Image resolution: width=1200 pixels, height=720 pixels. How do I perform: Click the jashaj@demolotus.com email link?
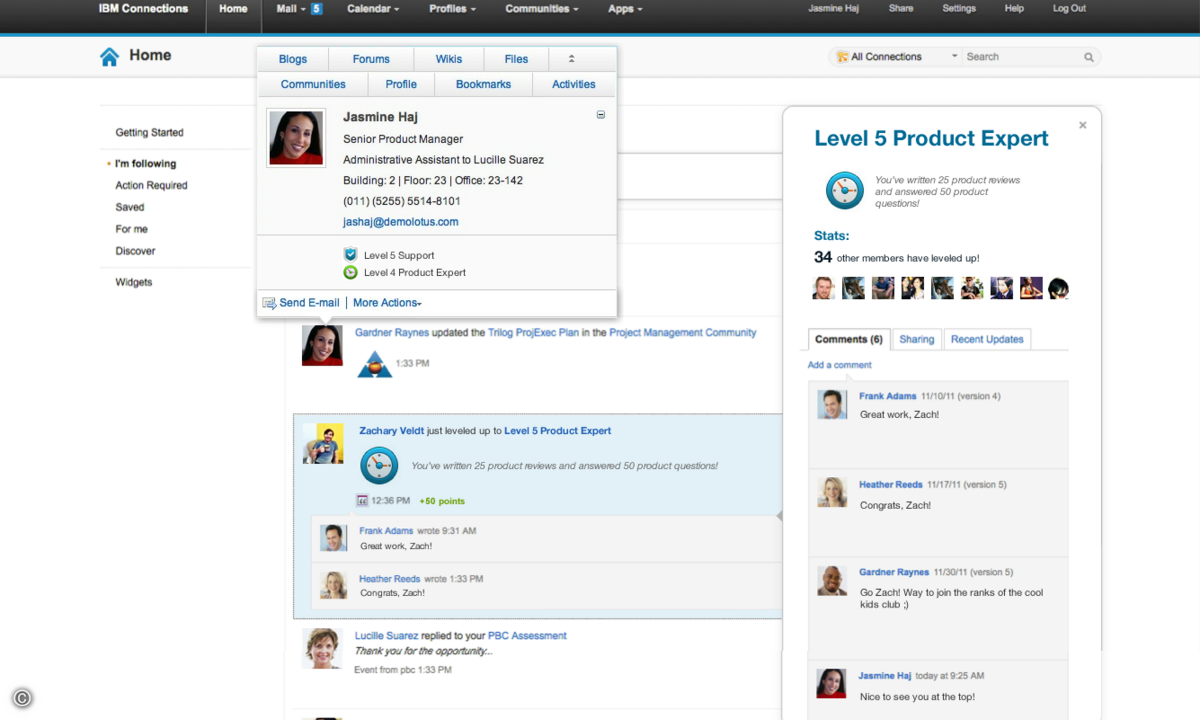(x=401, y=222)
